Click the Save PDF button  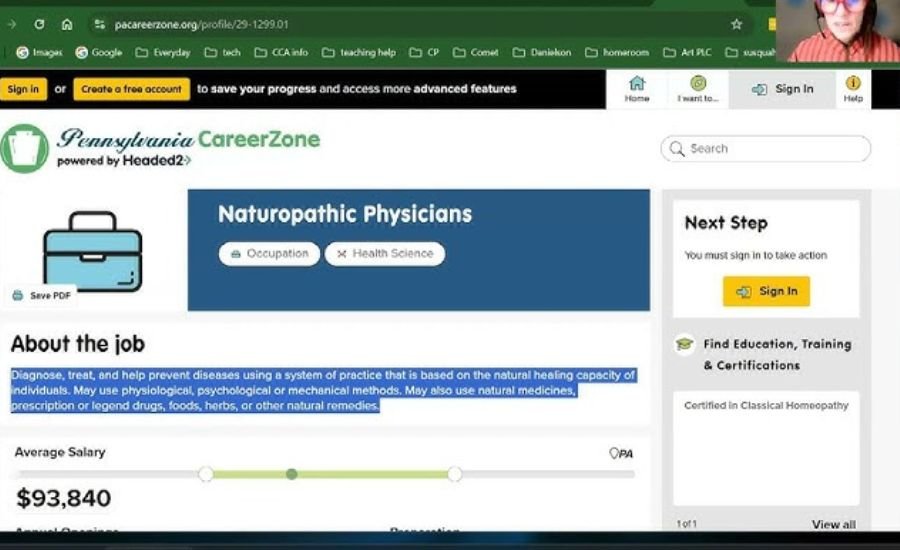[41, 295]
